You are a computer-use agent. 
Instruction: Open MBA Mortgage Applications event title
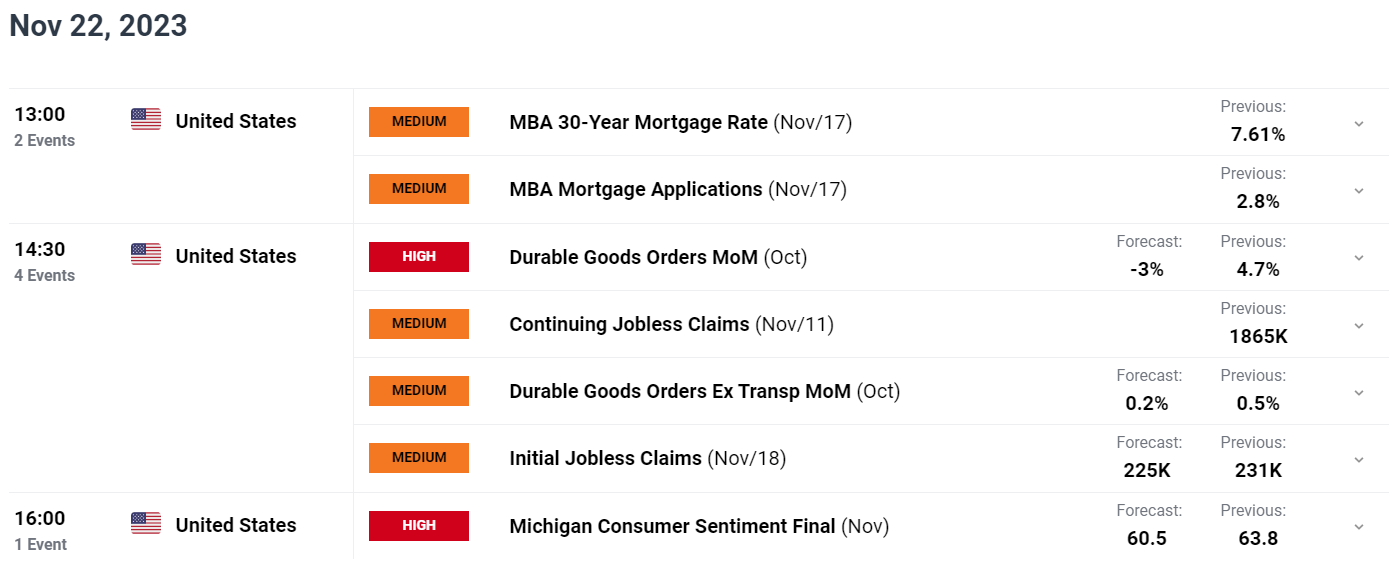[x=636, y=189]
